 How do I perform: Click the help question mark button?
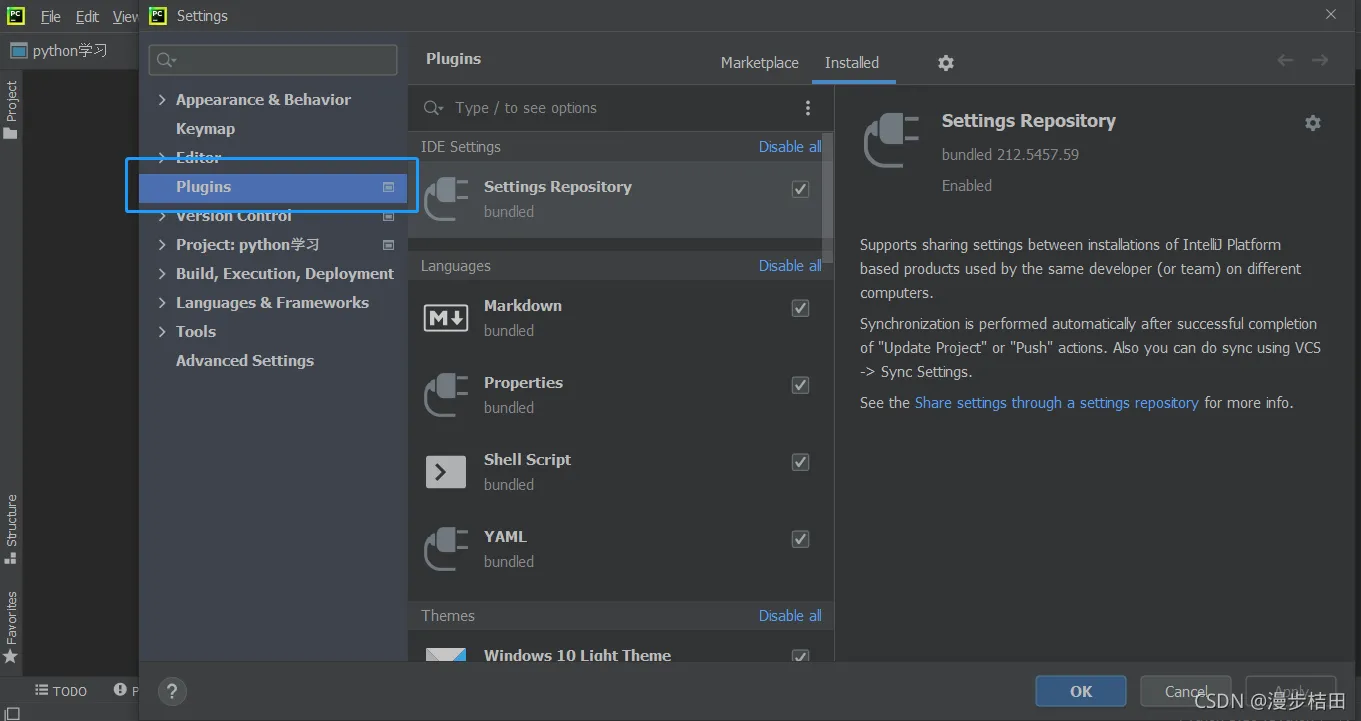pyautogui.click(x=172, y=691)
